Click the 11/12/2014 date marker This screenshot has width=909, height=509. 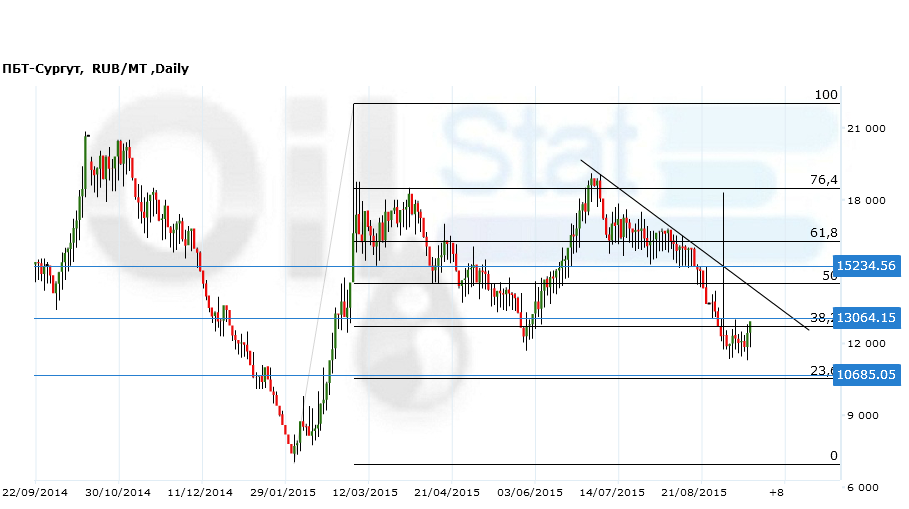pyautogui.click(x=200, y=492)
